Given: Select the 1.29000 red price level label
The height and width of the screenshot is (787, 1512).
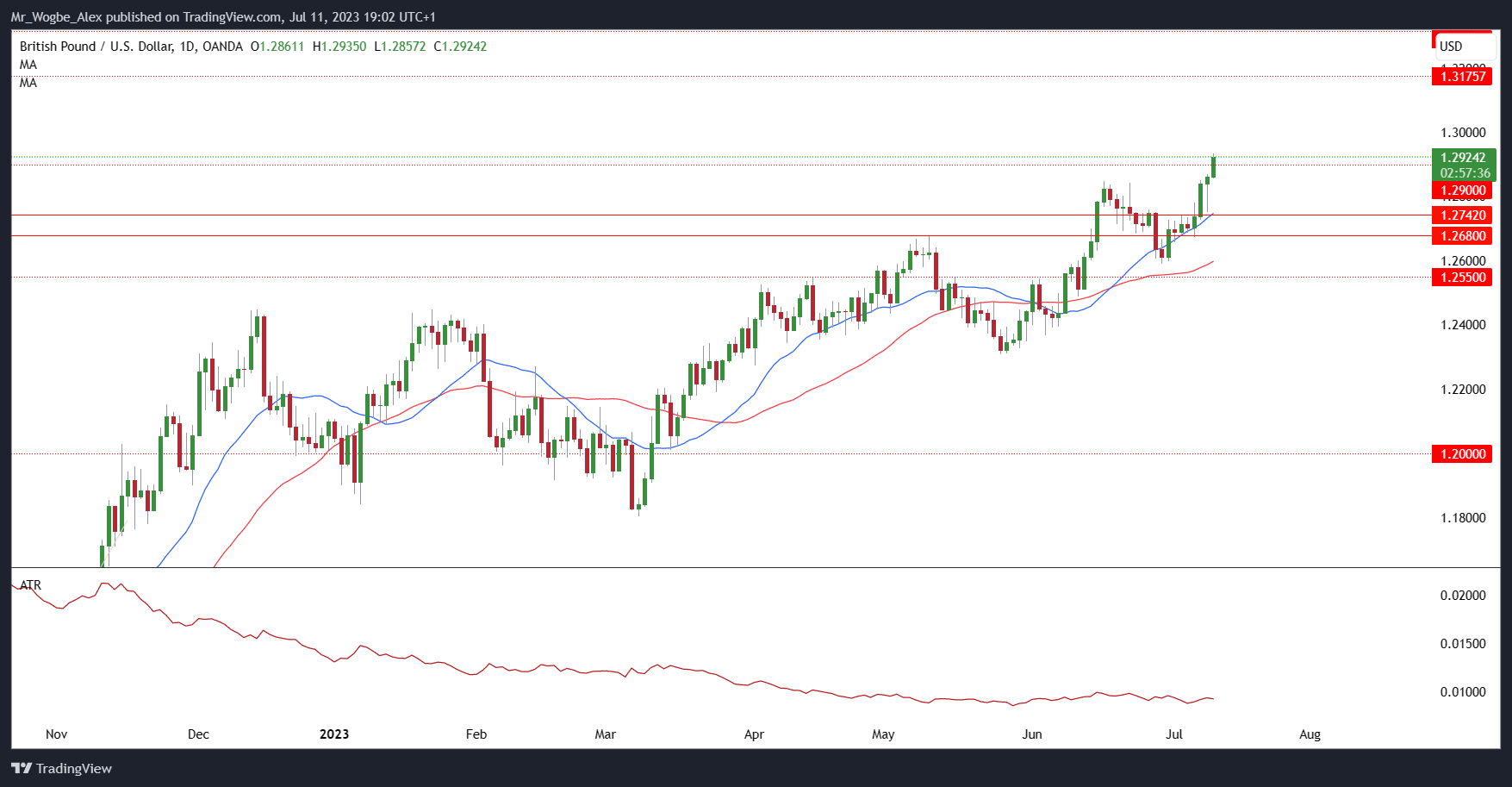Looking at the screenshot, I should click(x=1462, y=191).
